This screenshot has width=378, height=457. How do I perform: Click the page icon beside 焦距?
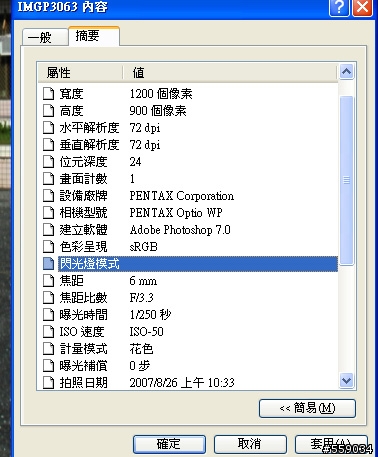tap(48, 281)
